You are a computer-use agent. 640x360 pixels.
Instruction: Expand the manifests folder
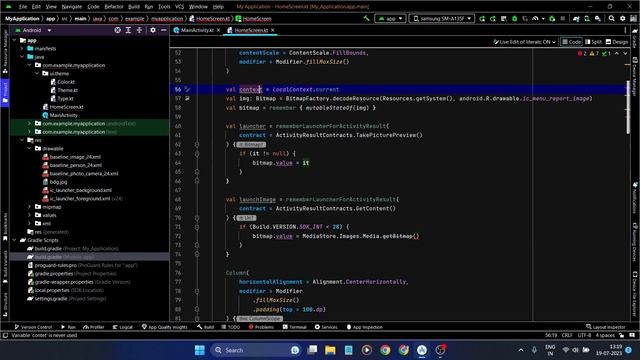point(22,49)
